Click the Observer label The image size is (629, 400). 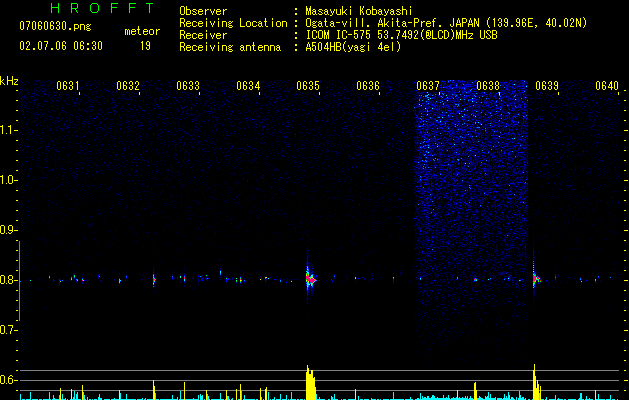(x=203, y=11)
